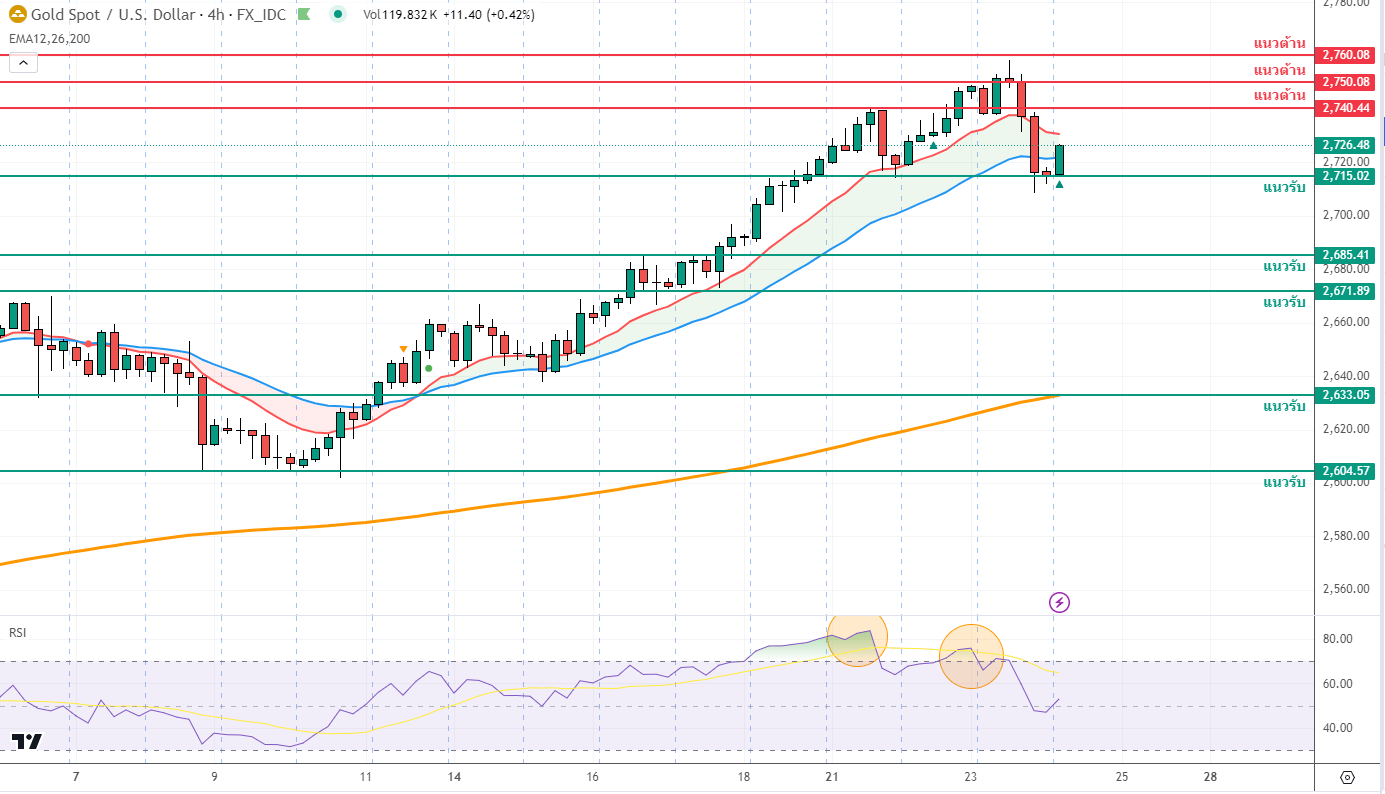1385x794 pixels.
Task: Click the red dot marker on EMA
Action: pos(89,344)
